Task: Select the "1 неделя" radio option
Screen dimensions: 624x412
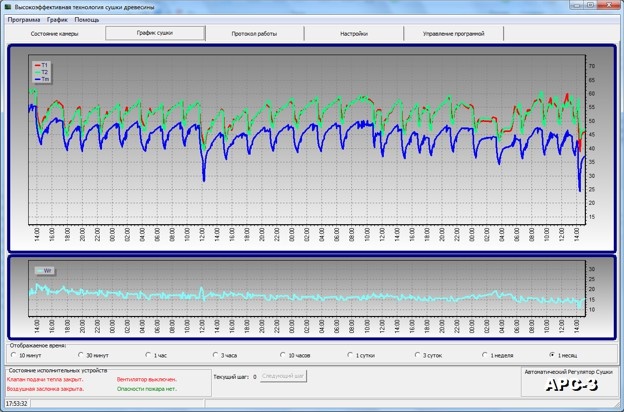Action: point(484,355)
